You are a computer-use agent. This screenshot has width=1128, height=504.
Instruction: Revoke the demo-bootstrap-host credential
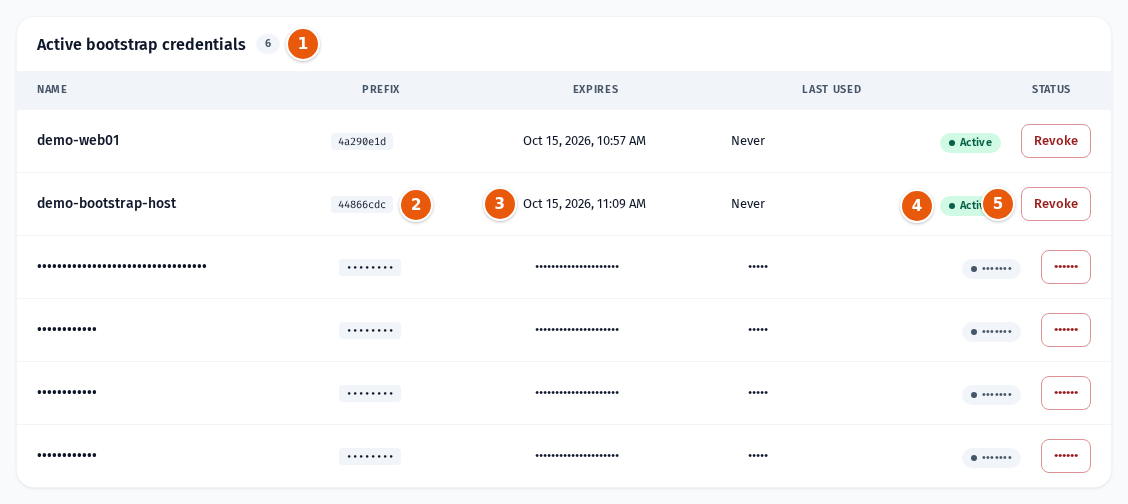tap(1055, 204)
